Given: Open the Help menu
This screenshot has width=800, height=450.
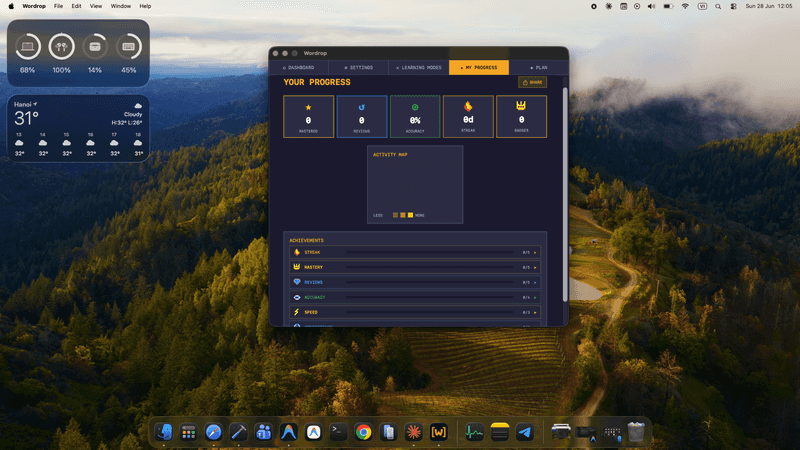Looking at the screenshot, I should click(145, 6).
